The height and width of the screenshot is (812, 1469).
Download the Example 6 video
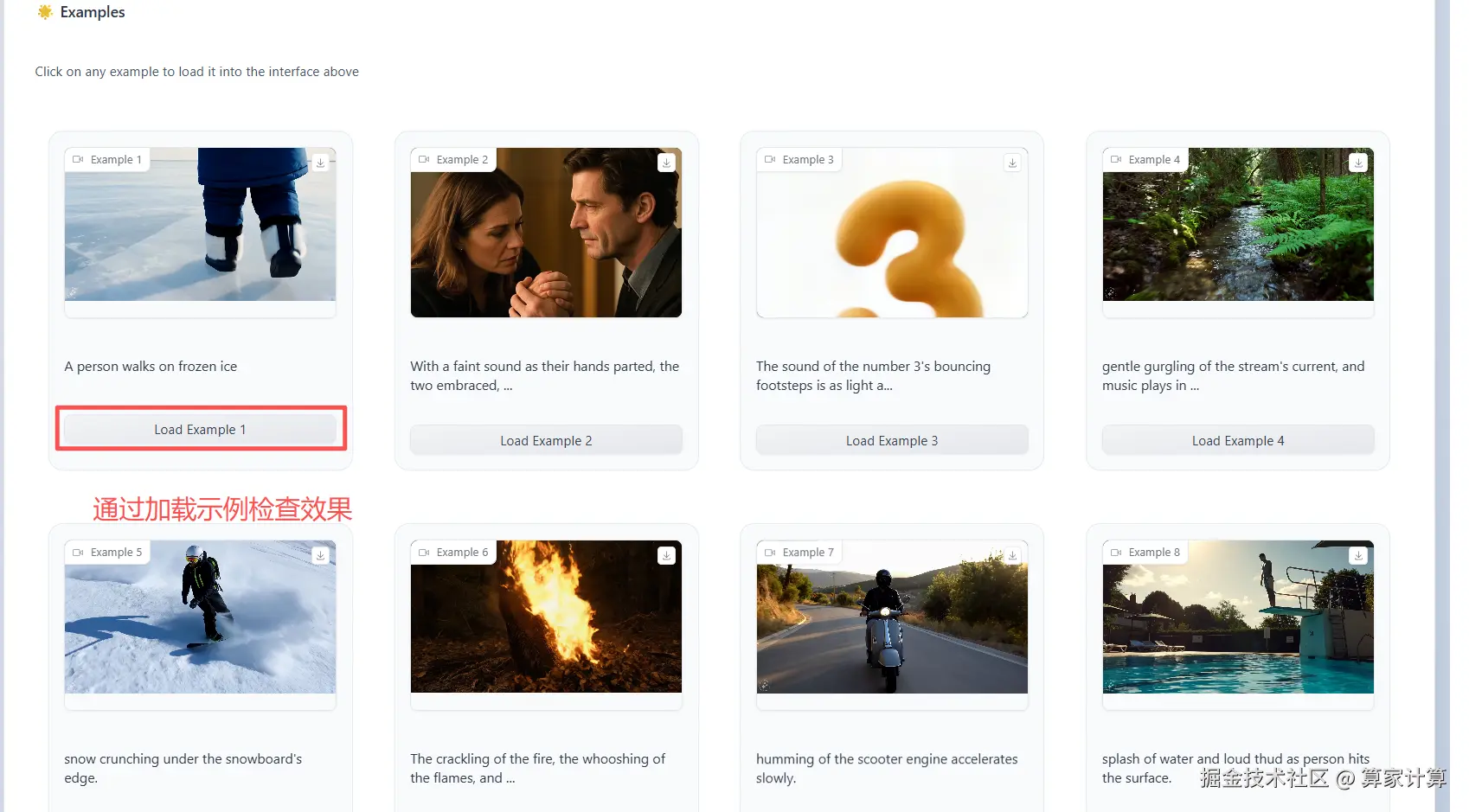click(666, 555)
